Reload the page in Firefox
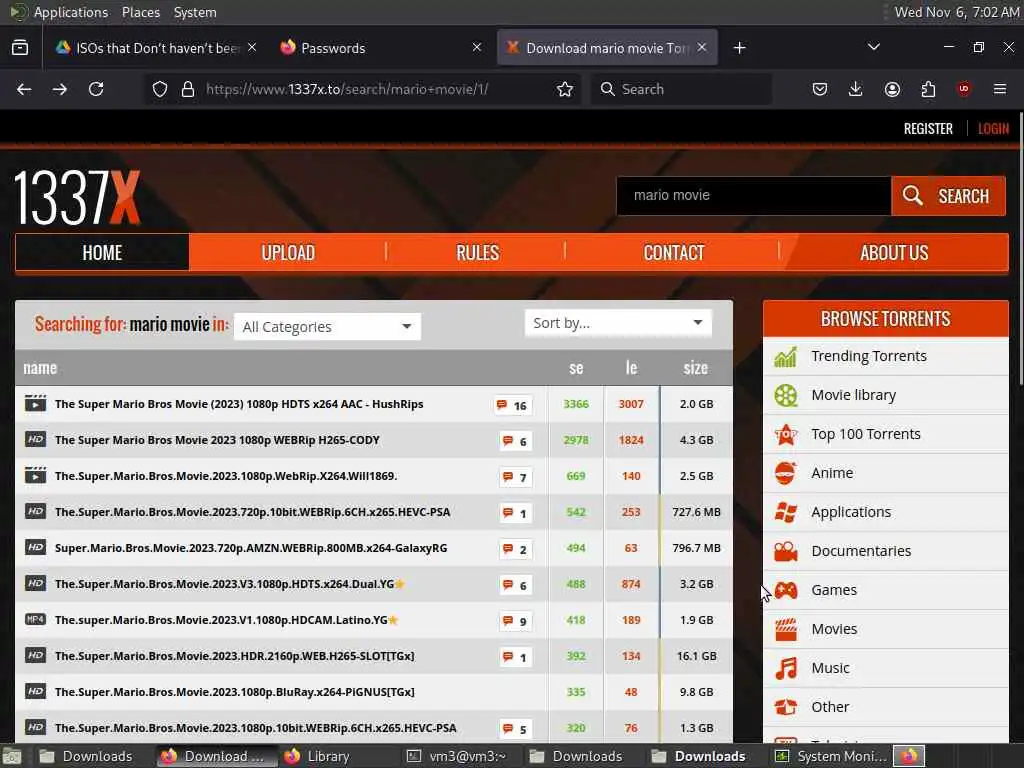 coord(96,89)
